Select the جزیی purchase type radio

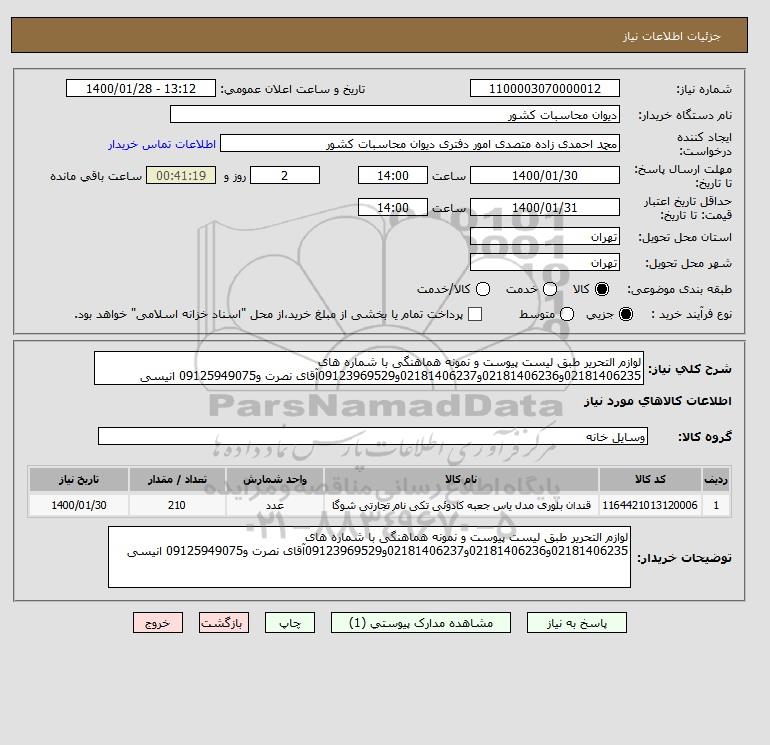point(626,314)
